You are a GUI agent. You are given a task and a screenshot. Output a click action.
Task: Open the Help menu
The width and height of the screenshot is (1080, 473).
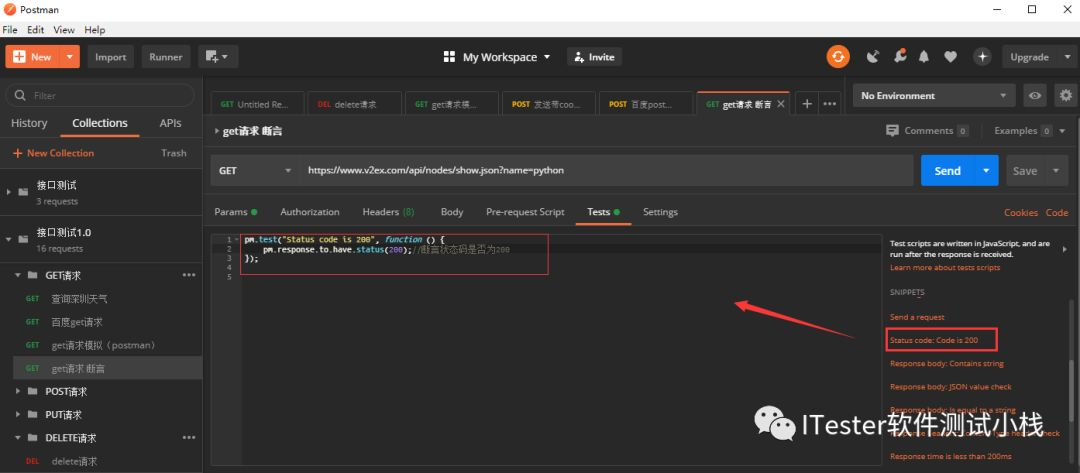click(x=94, y=30)
